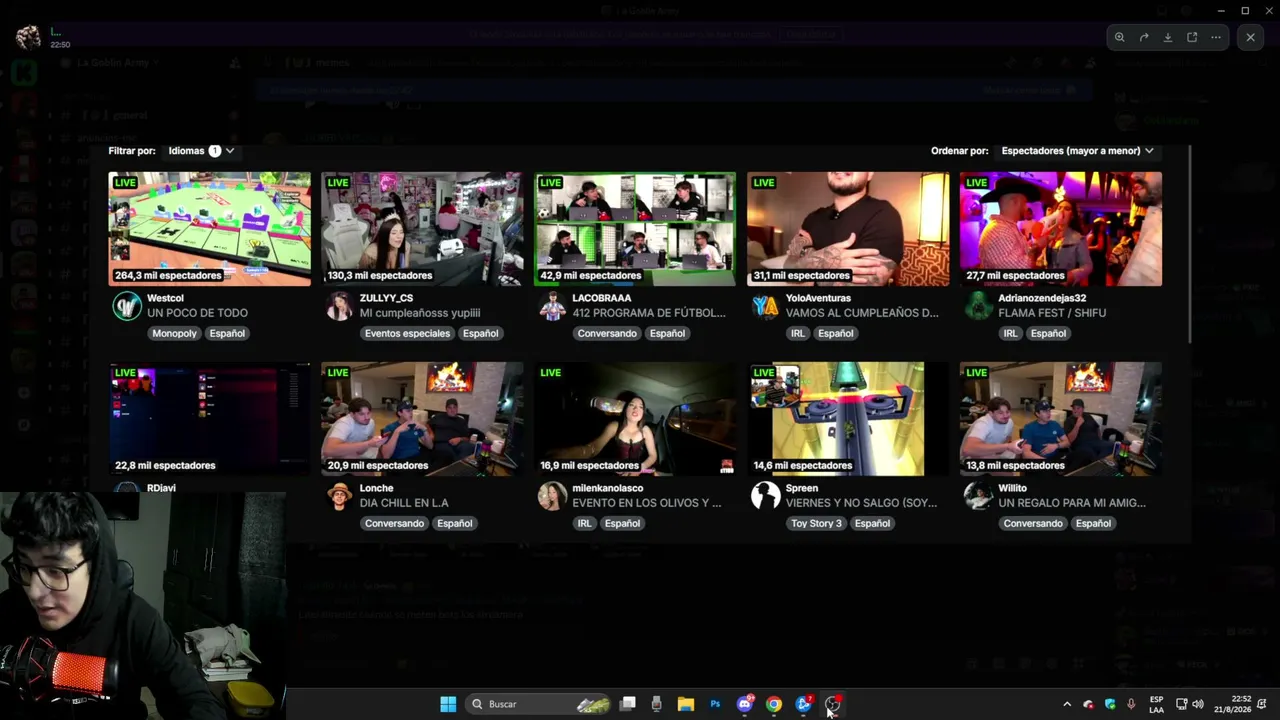Open the taskbar app with the red 7 badge
Screen dimensions: 1280x720
tap(803, 704)
